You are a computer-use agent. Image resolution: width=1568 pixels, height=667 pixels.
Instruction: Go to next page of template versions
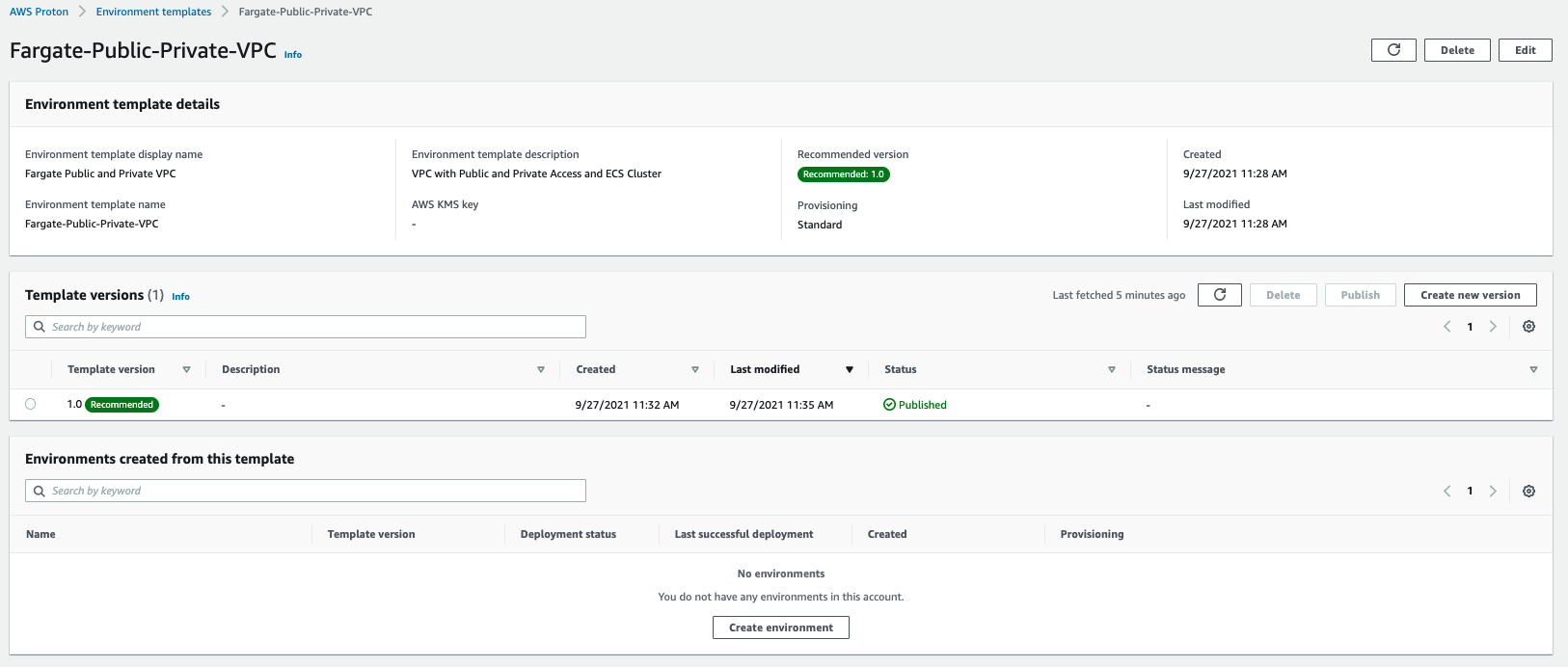[1493, 327]
